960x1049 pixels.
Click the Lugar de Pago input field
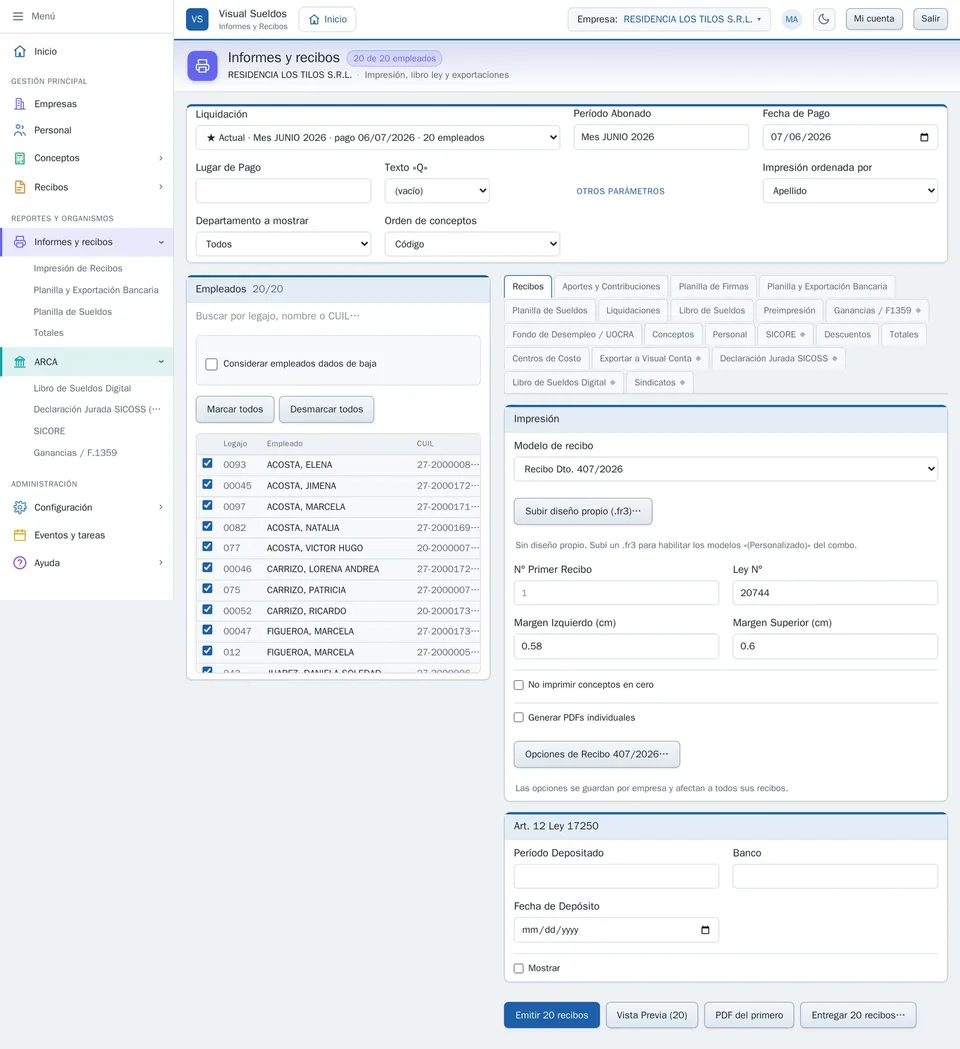click(283, 191)
